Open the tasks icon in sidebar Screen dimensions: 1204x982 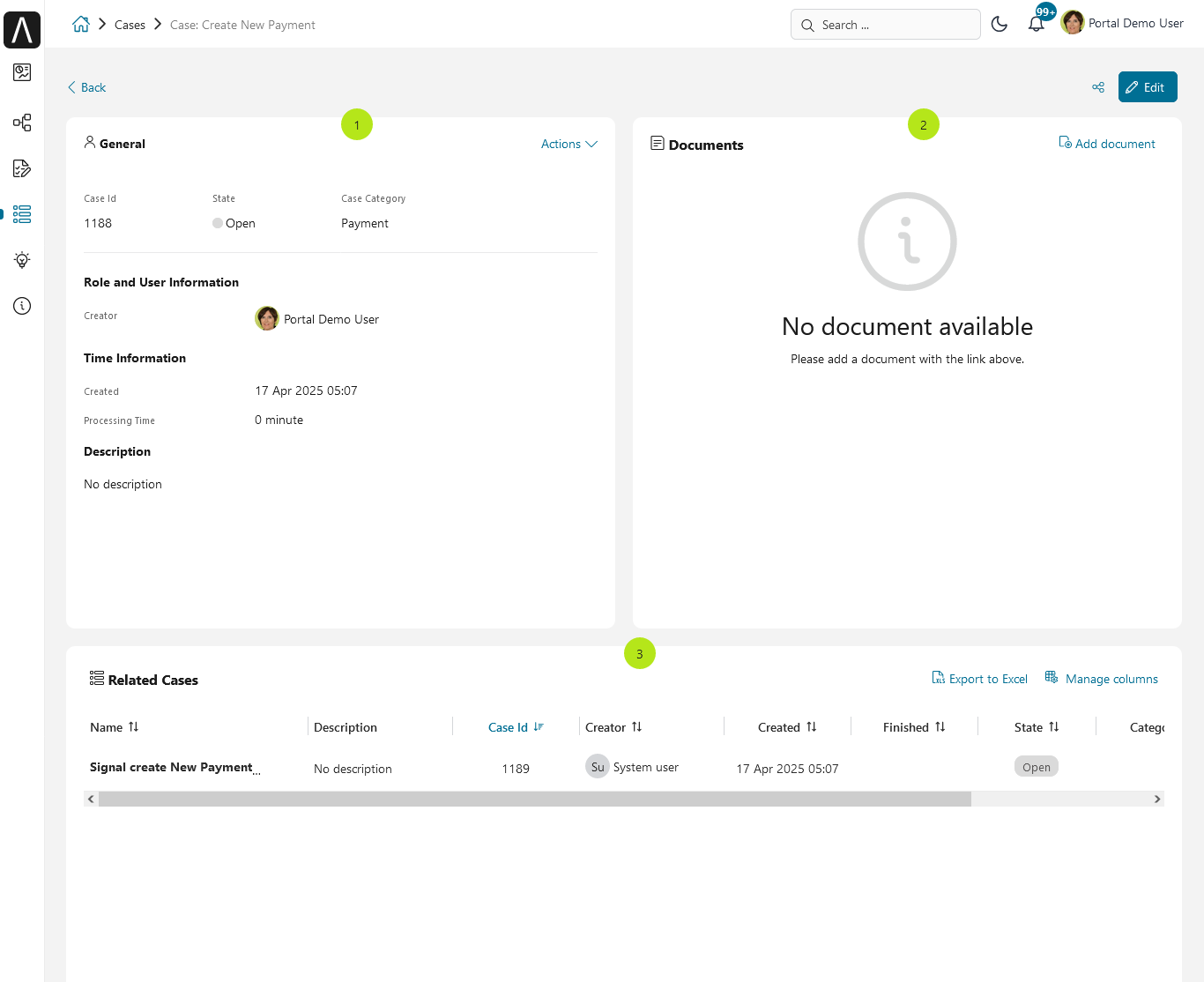click(x=22, y=168)
